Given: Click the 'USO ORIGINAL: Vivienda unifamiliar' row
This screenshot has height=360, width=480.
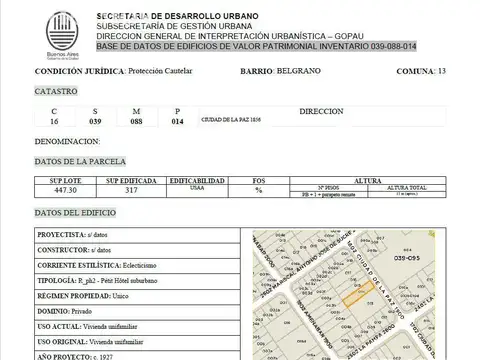Looking at the screenshot, I should [137, 342].
